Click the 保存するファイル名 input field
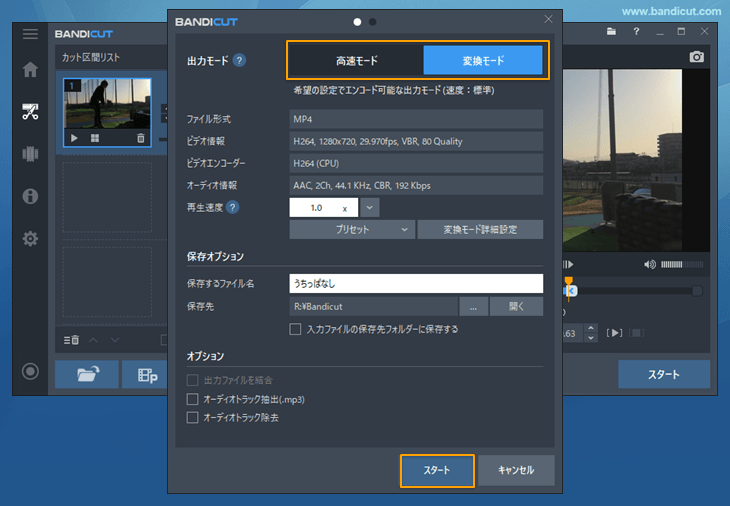This screenshot has height=506, width=730. 416,283
